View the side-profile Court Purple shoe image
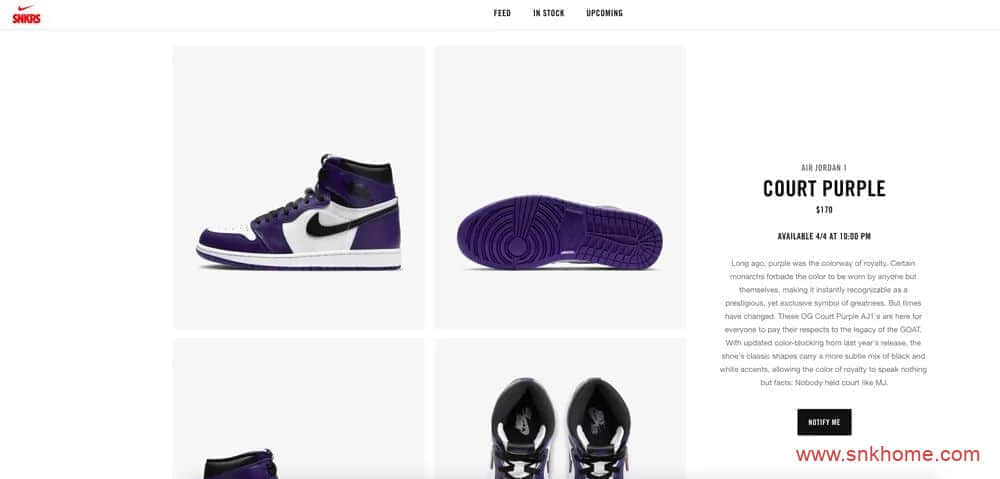Image resolution: width=1000 pixels, height=479 pixels. 298,188
